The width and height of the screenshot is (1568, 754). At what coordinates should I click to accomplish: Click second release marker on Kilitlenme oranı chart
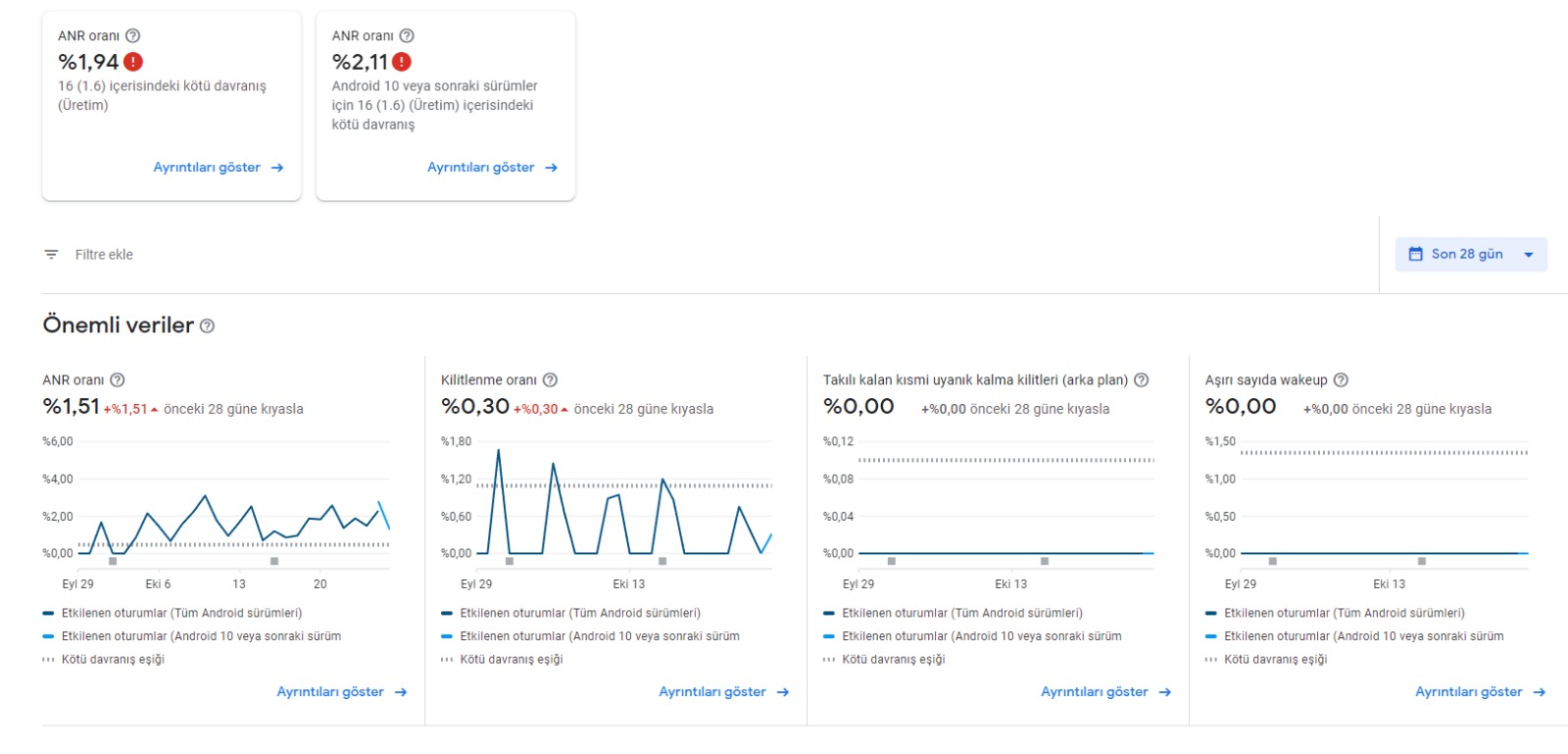point(662,561)
